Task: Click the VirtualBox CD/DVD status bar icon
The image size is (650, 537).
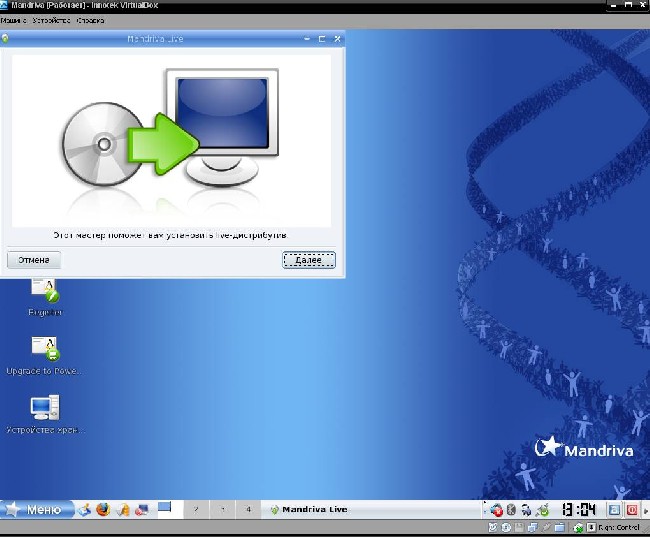Action: click(506, 528)
